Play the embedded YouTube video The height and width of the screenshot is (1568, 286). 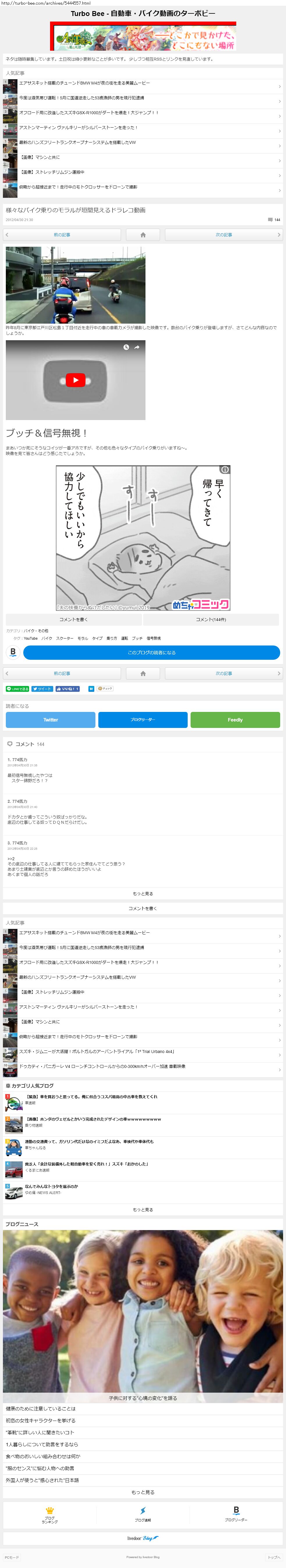(x=75, y=380)
